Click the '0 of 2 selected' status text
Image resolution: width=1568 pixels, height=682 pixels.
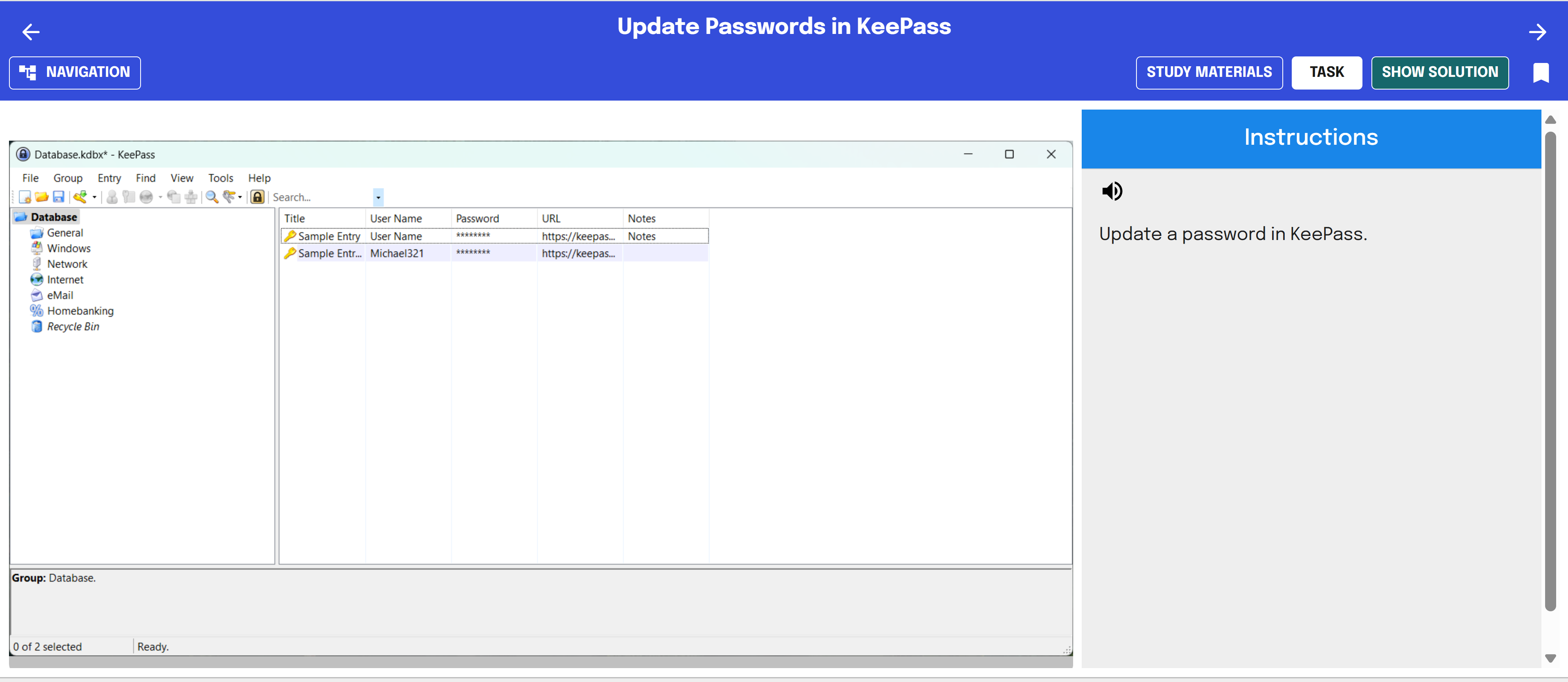click(x=47, y=647)
